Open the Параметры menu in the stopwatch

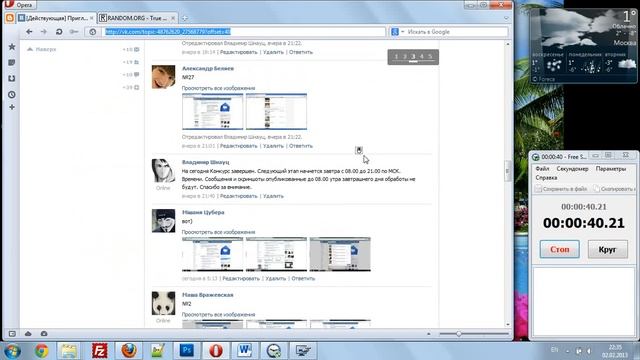tap(611, 169)
